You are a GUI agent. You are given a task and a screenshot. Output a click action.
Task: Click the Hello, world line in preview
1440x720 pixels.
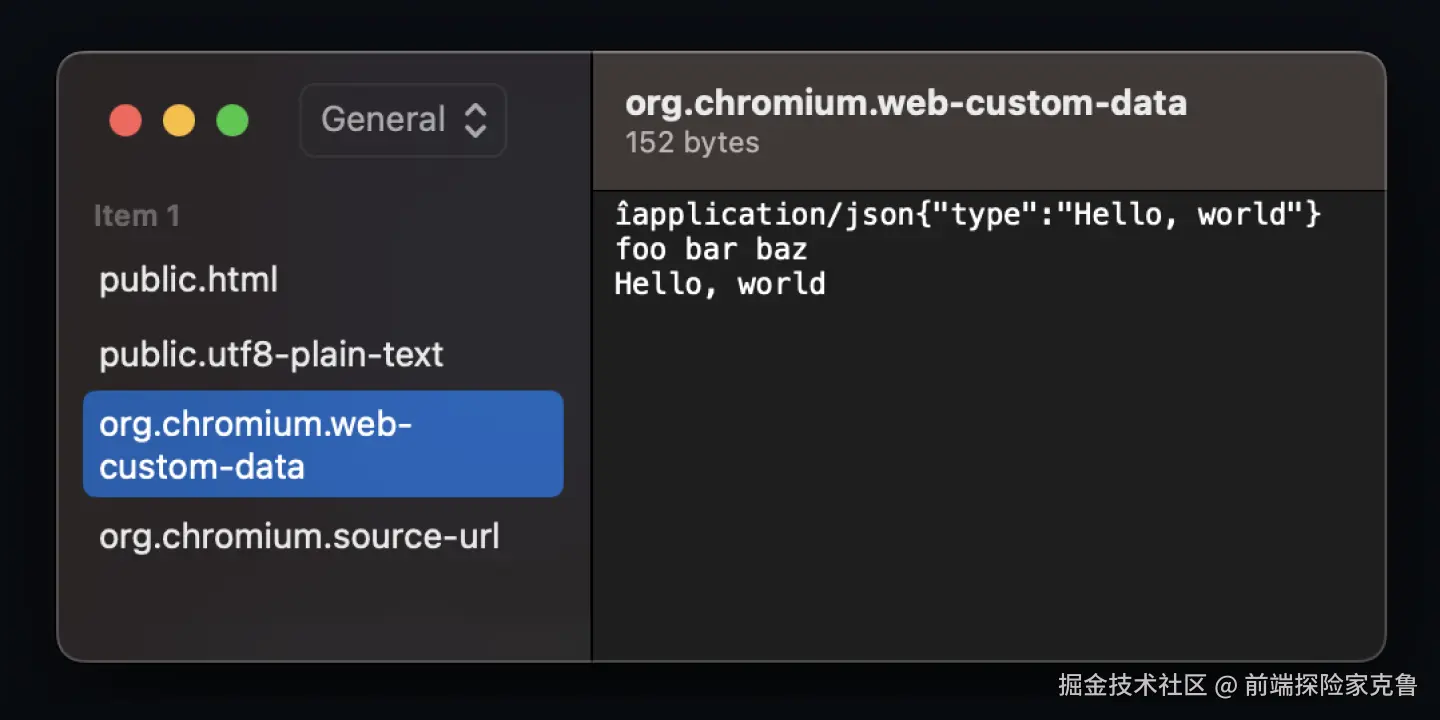[720, 284]
